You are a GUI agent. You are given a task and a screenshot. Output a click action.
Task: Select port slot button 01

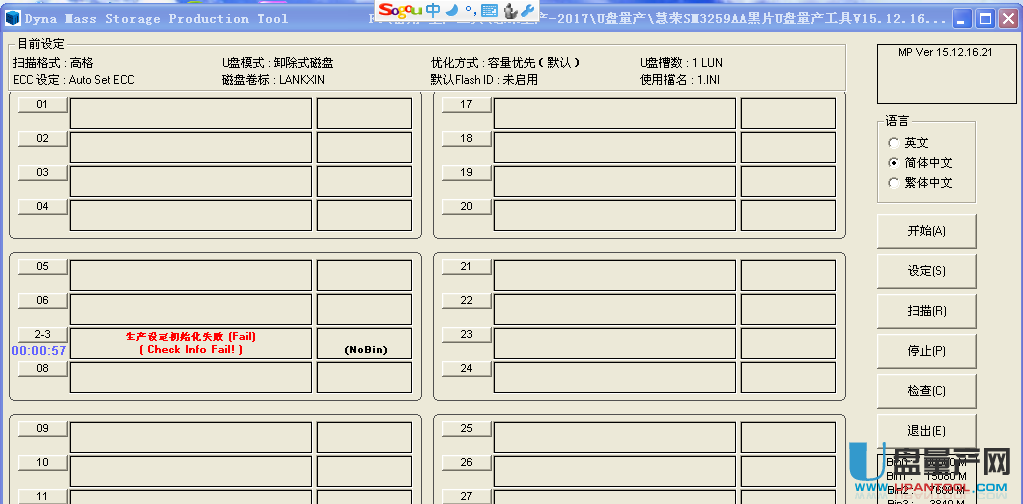[43, 104]
